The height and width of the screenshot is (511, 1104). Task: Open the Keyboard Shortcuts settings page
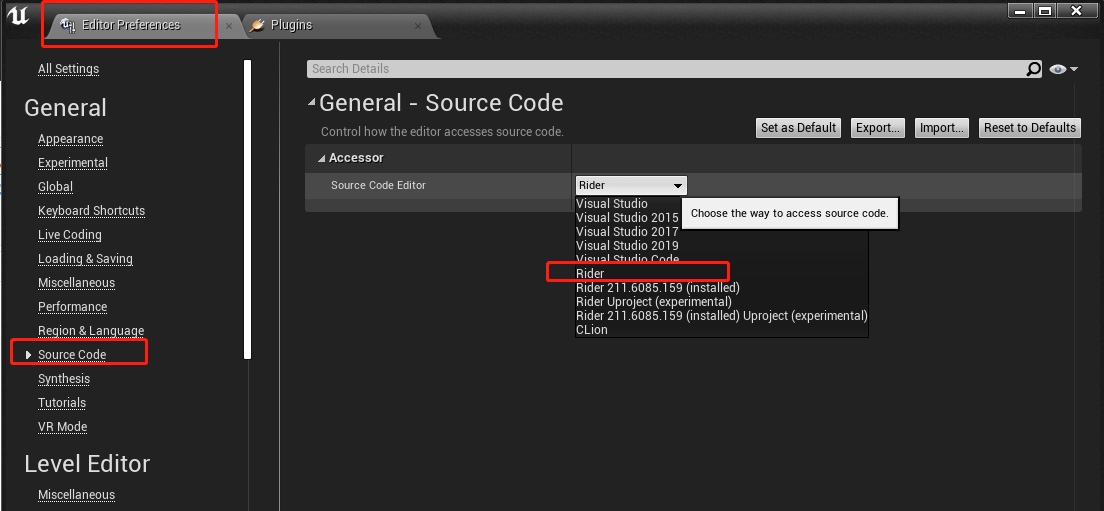pos(92,210)
